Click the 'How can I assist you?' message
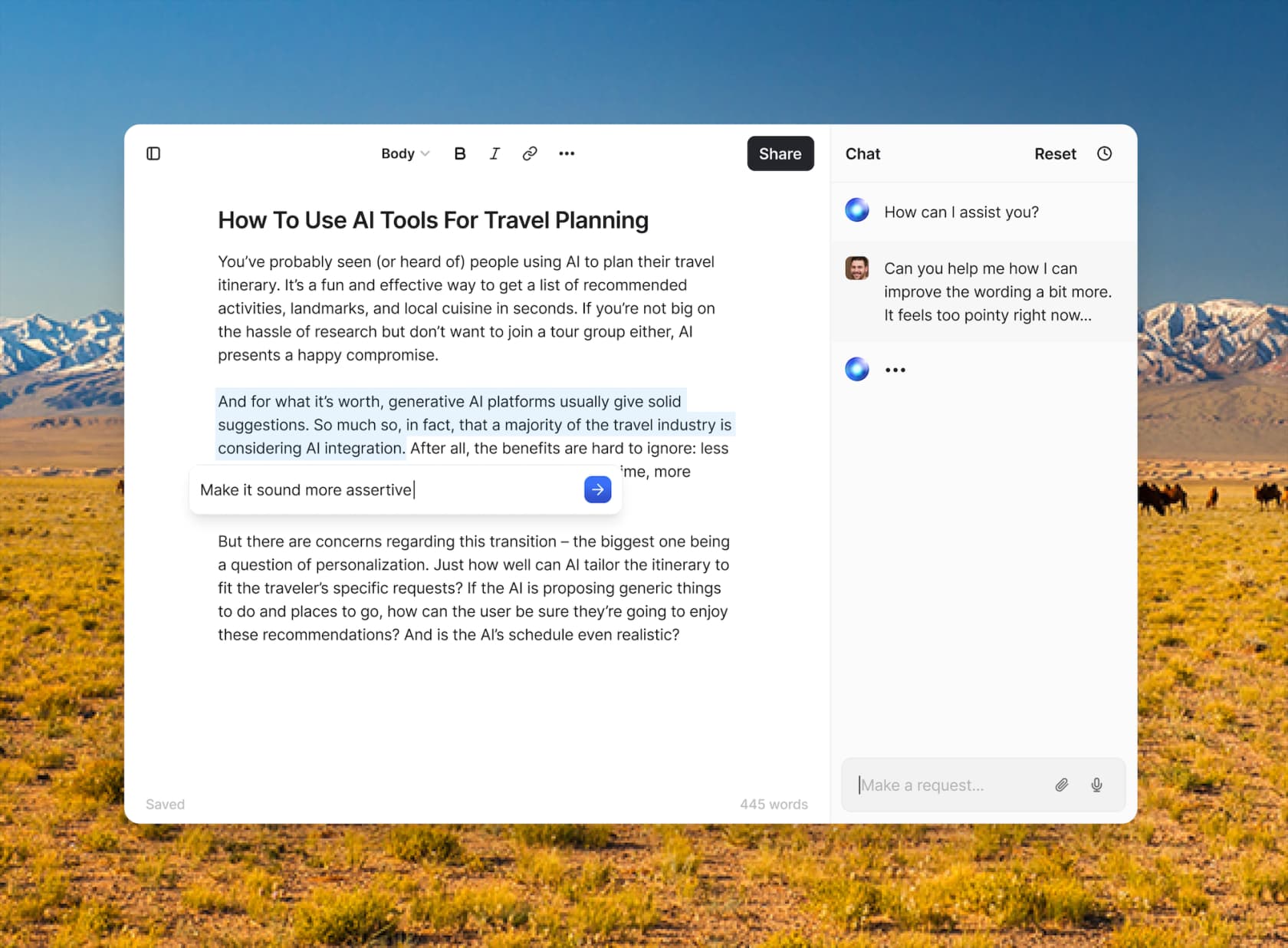 click(x=961, y=212)
